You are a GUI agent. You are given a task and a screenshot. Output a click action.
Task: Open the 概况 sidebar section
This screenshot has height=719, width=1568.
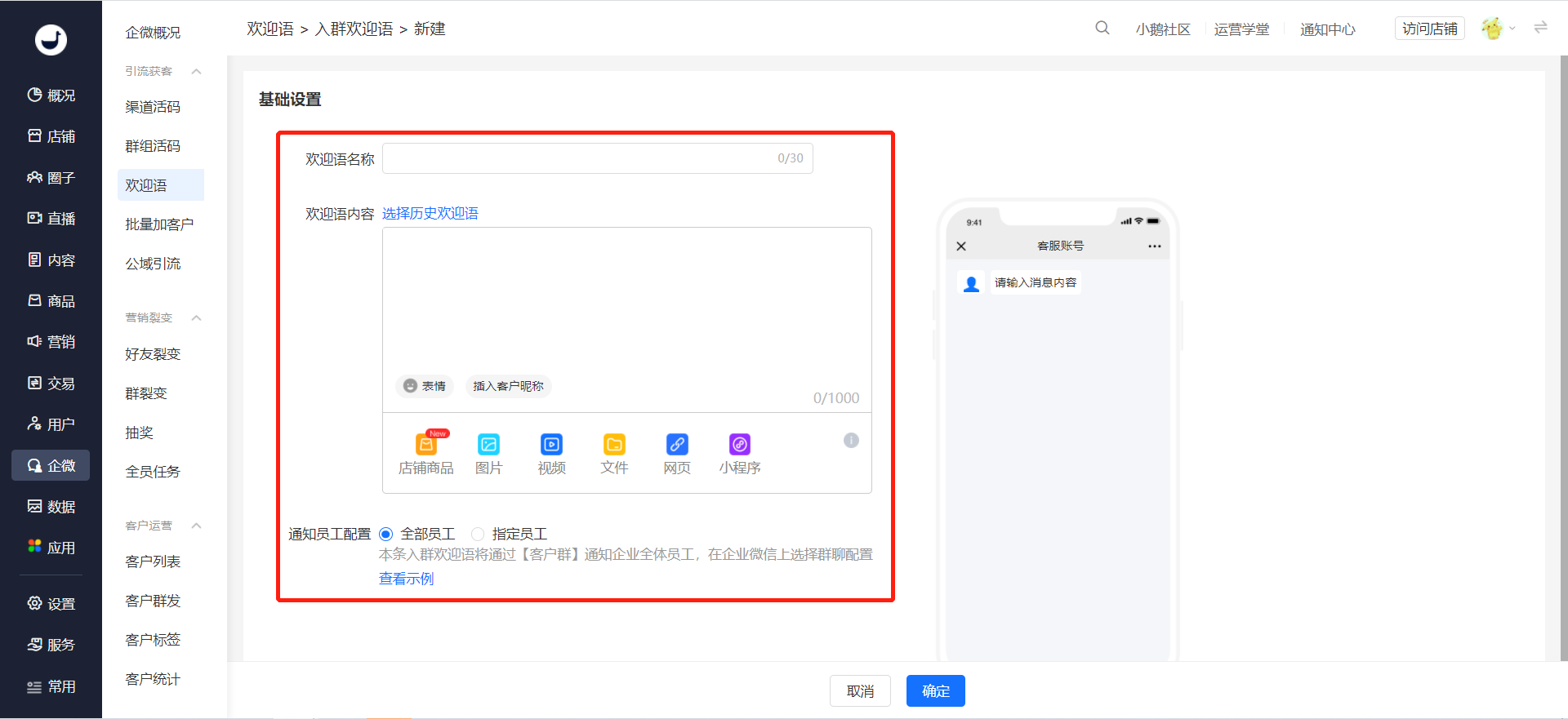pyautogui.click(x=51, y=95)
